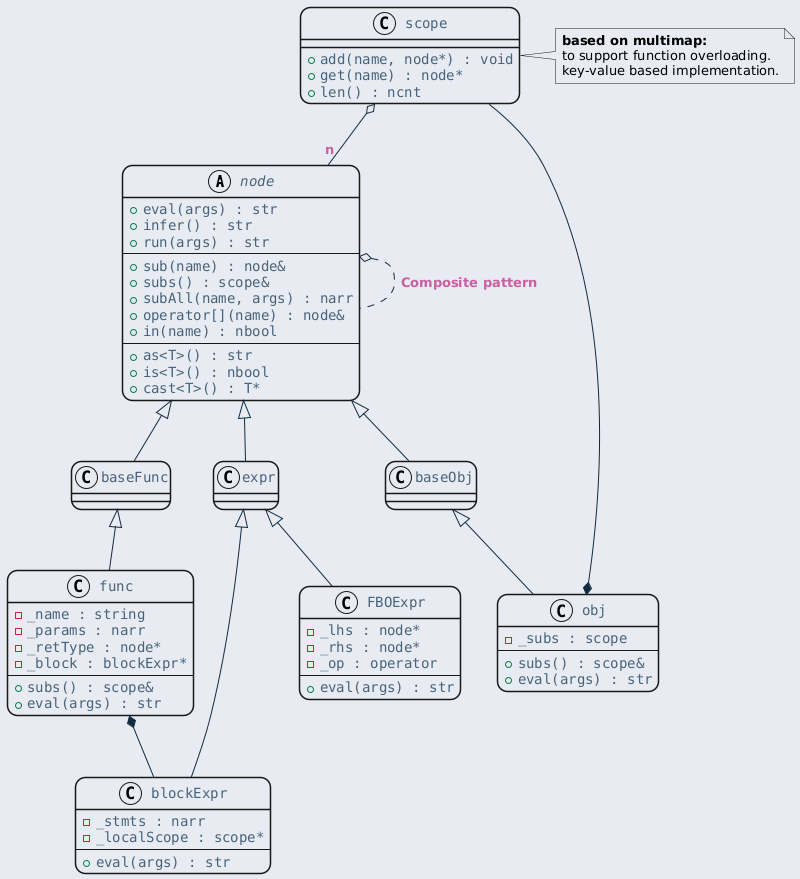Click the FBOExpr class title

(x=396, y=603)
